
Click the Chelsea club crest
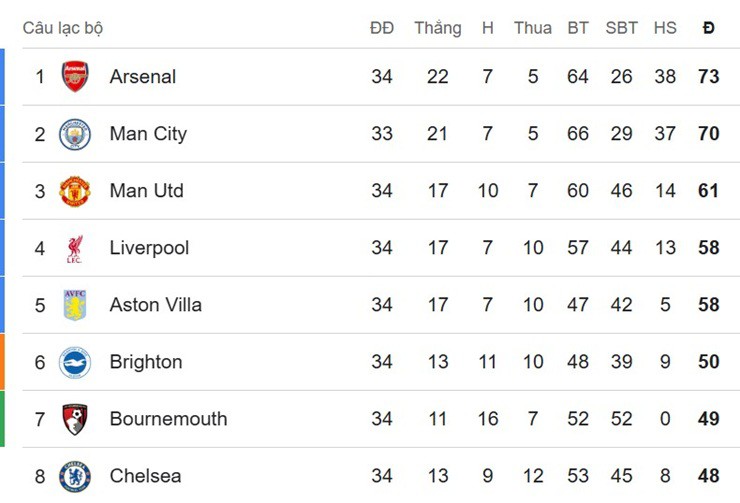75,476
